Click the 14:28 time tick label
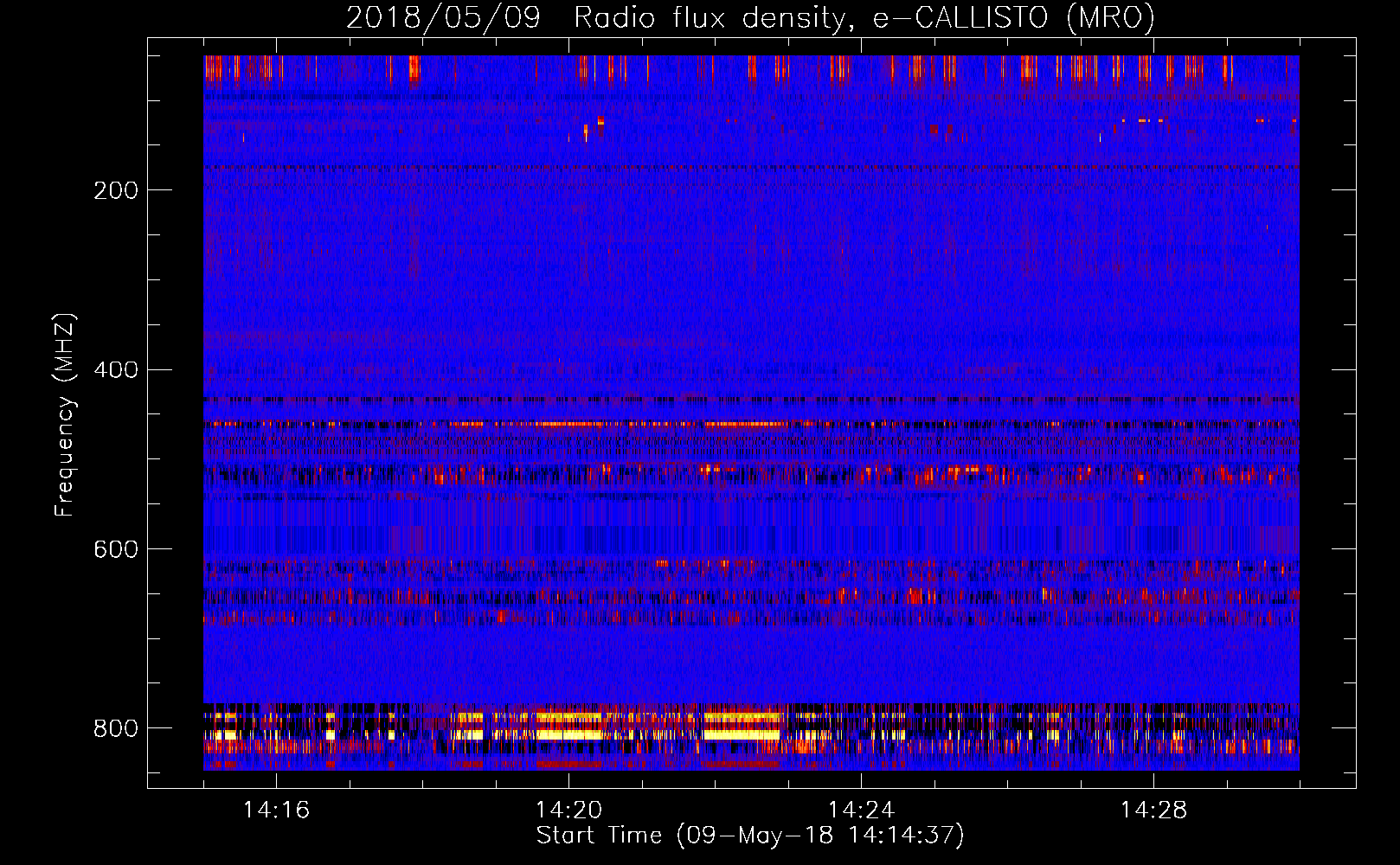The image size is (1400, 865). tap(1153, 811)
